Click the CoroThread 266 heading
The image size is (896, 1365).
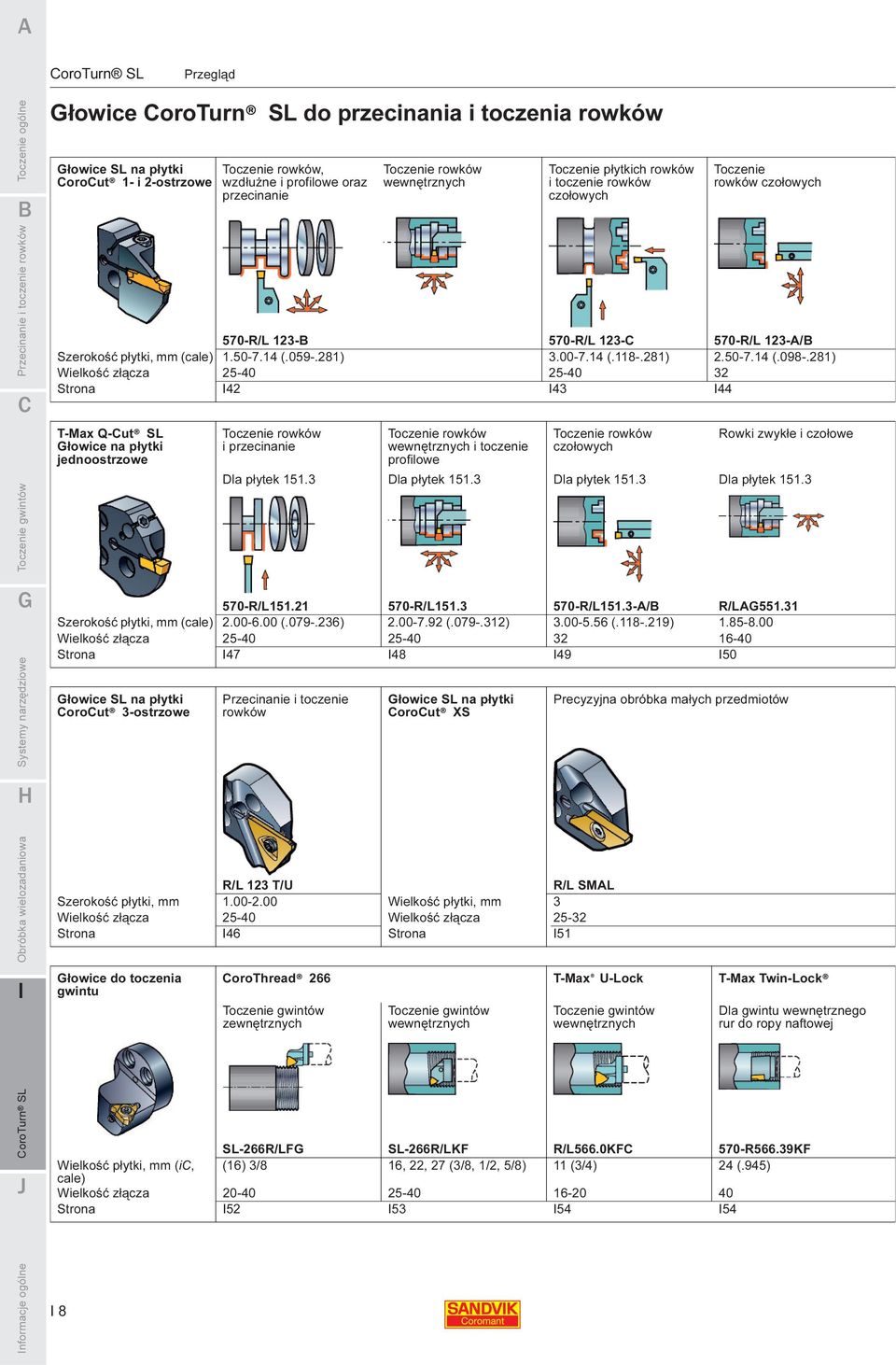coord(276,978)
